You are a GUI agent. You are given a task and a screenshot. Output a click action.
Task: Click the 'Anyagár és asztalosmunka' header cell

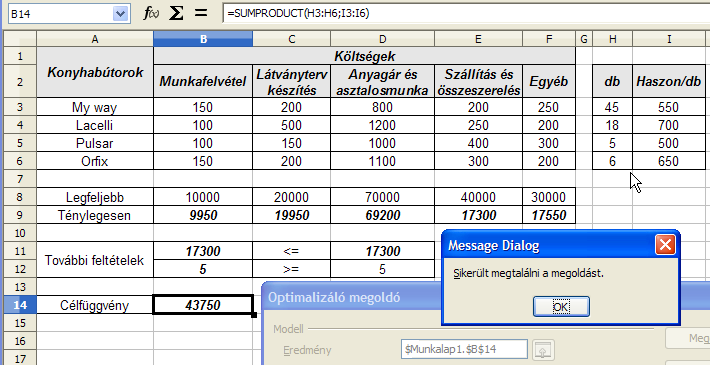(x=383, y=81)
